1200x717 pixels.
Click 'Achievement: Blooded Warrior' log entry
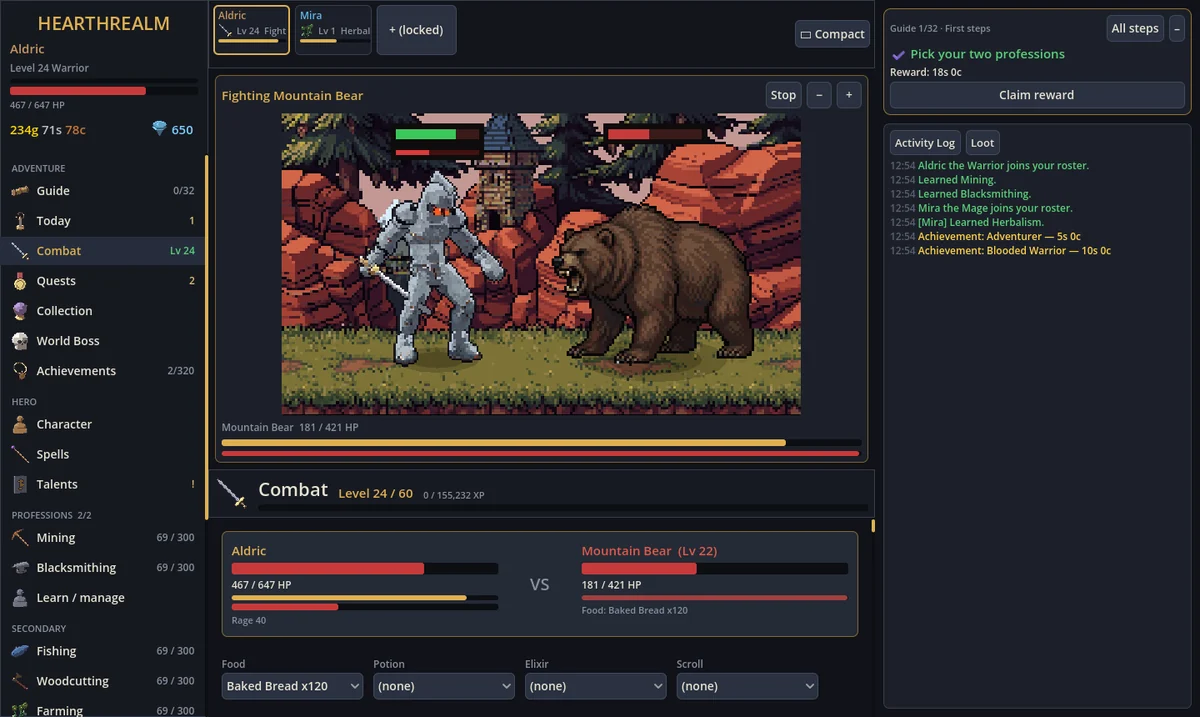[x=1014, y=251]
